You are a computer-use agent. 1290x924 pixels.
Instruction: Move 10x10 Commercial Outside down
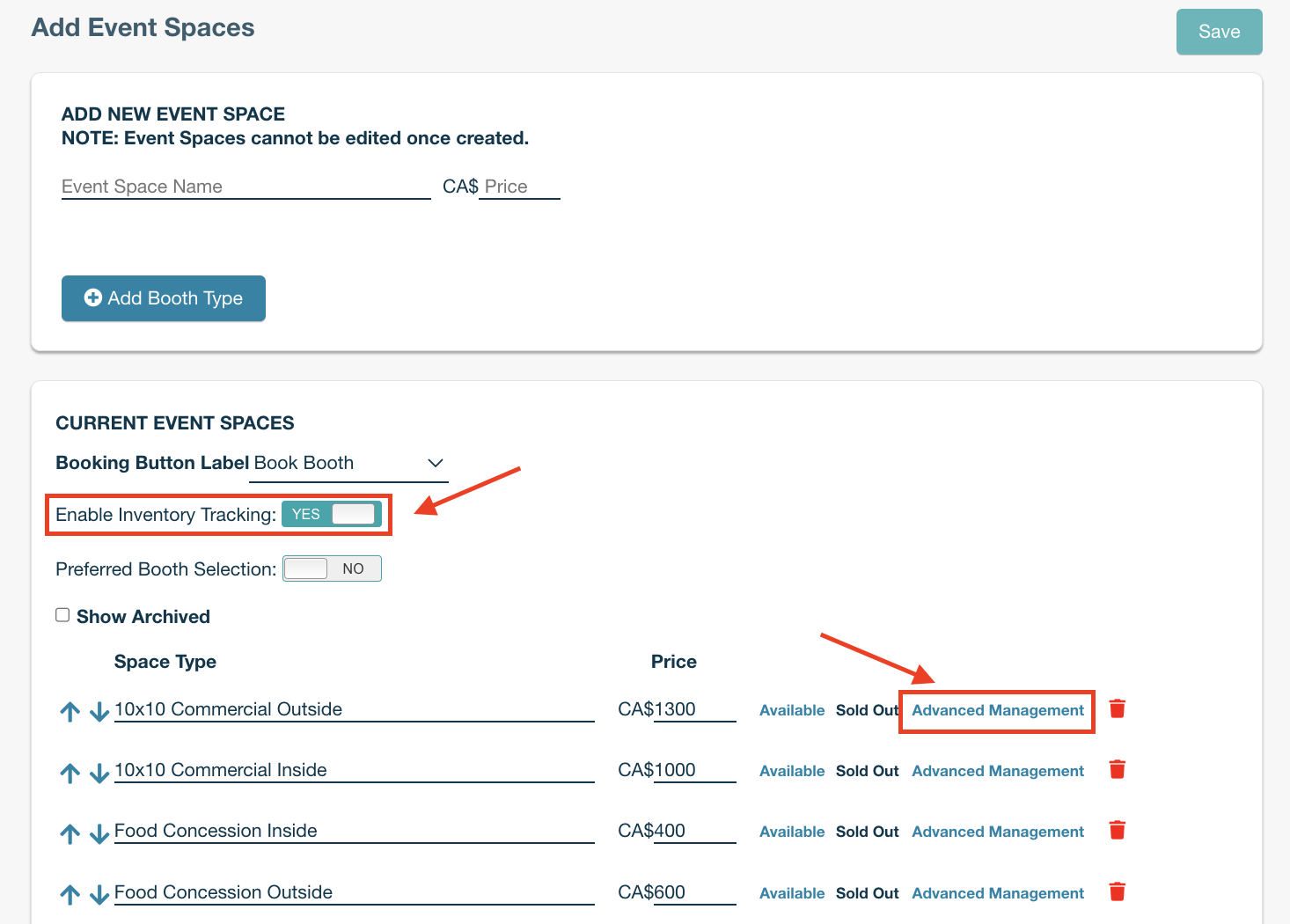[x=99, y=712]
